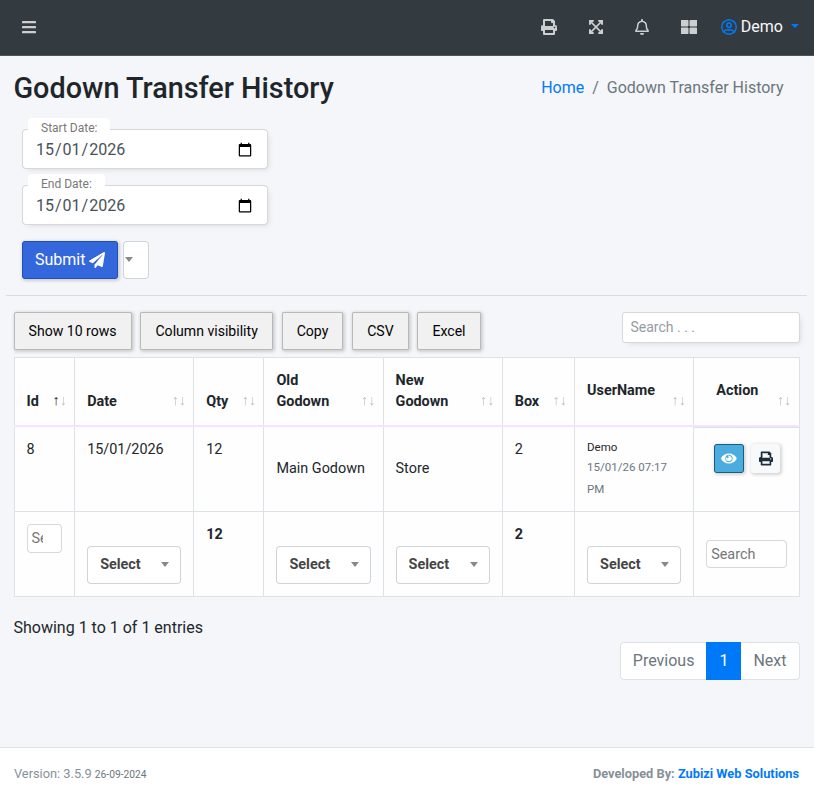Navigate to Home in the breadcrumb
This screenshot has height=798, width=814.
pos(562,87)
